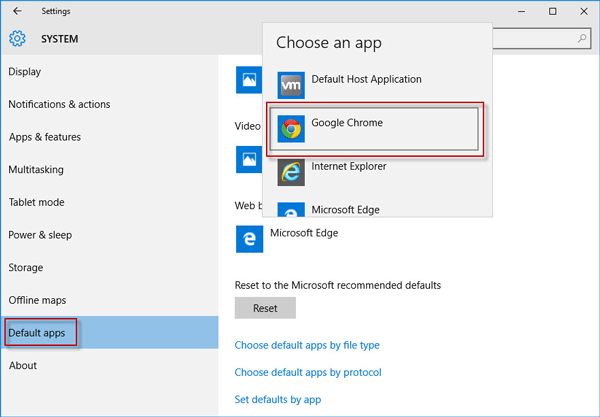Click the back arrow in Settings
Viewport: 600px width, 417px height.
click(17, 11)
